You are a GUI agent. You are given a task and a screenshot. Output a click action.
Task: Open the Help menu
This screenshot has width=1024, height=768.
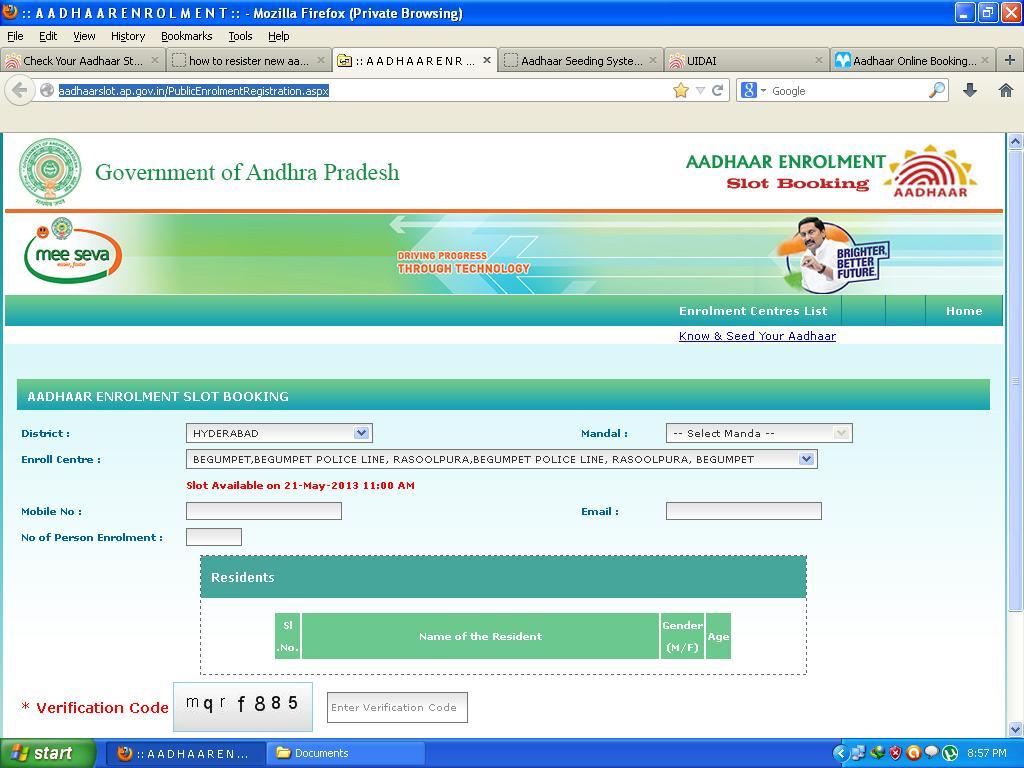[278, 36]
